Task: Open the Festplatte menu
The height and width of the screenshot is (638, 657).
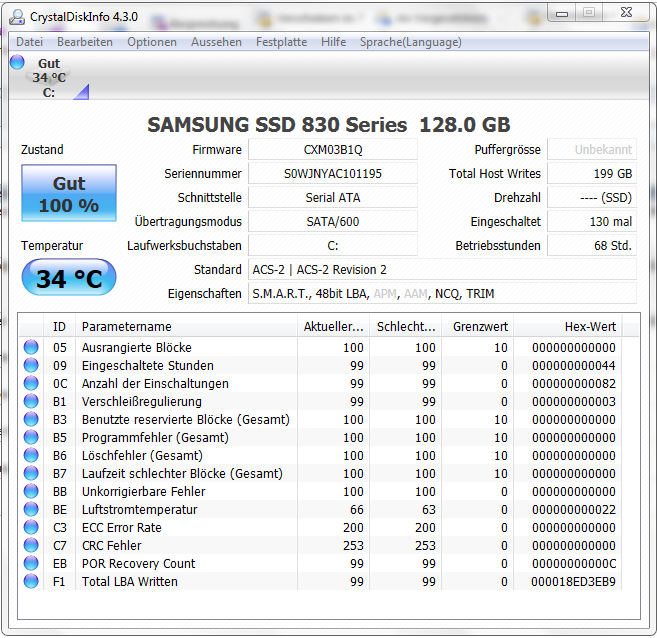Action: [281, 42]
